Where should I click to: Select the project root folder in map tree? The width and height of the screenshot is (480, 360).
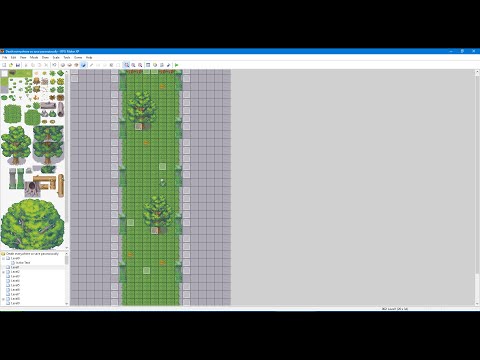30,254
